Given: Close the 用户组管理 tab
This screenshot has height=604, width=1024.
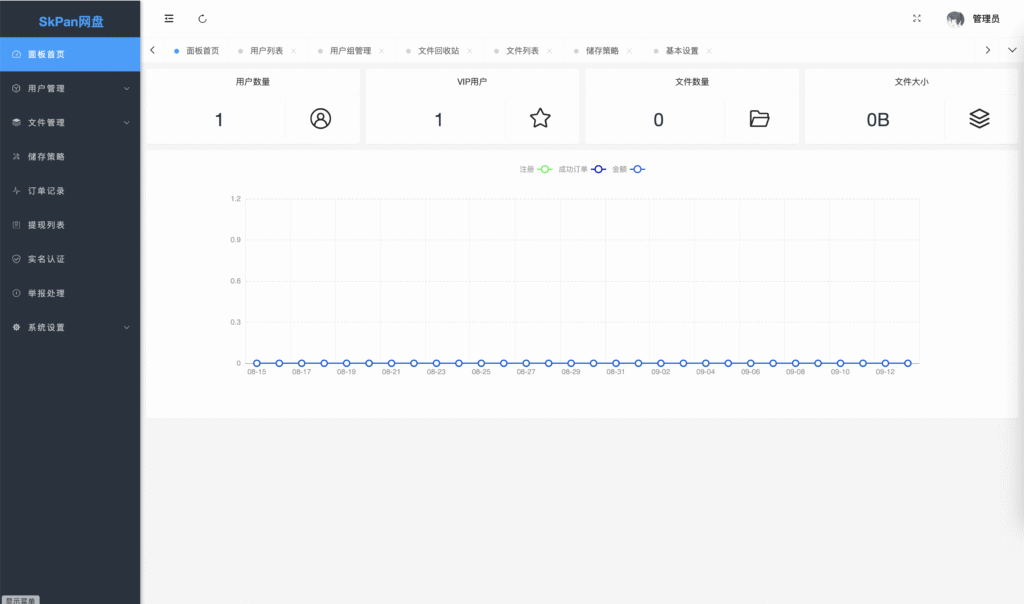Looking at the screenshot, I should 381,51.
